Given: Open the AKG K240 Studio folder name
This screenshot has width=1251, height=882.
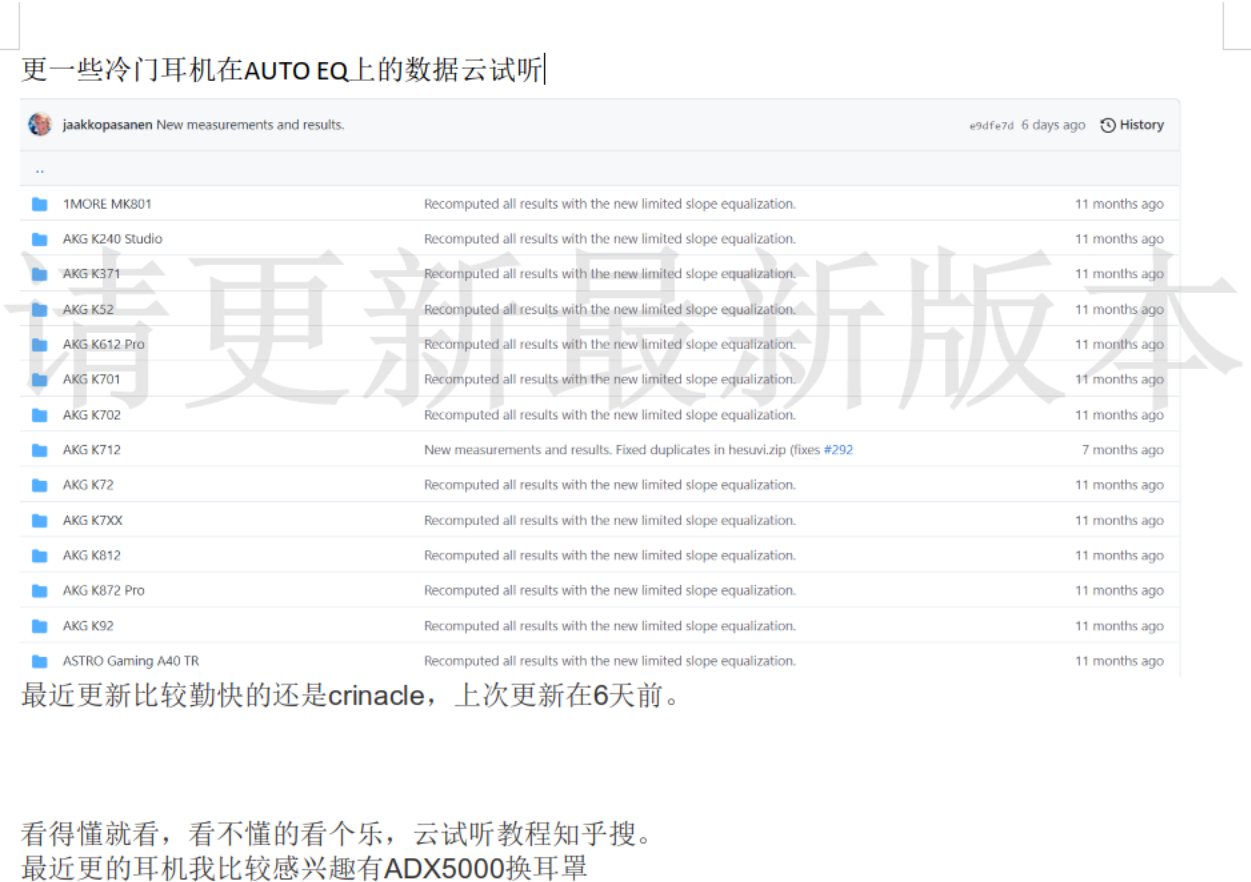Looking at the screenshot, I should 112,239.
